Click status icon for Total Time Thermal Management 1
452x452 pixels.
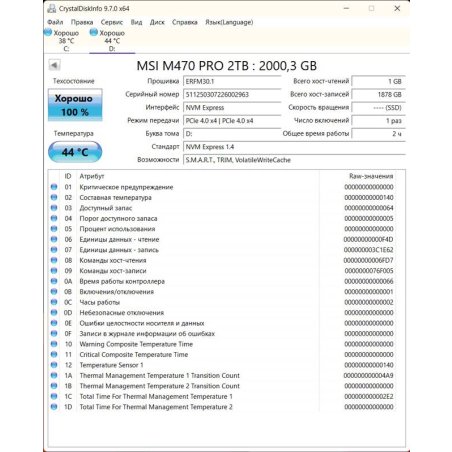click(x=54, y=396)
